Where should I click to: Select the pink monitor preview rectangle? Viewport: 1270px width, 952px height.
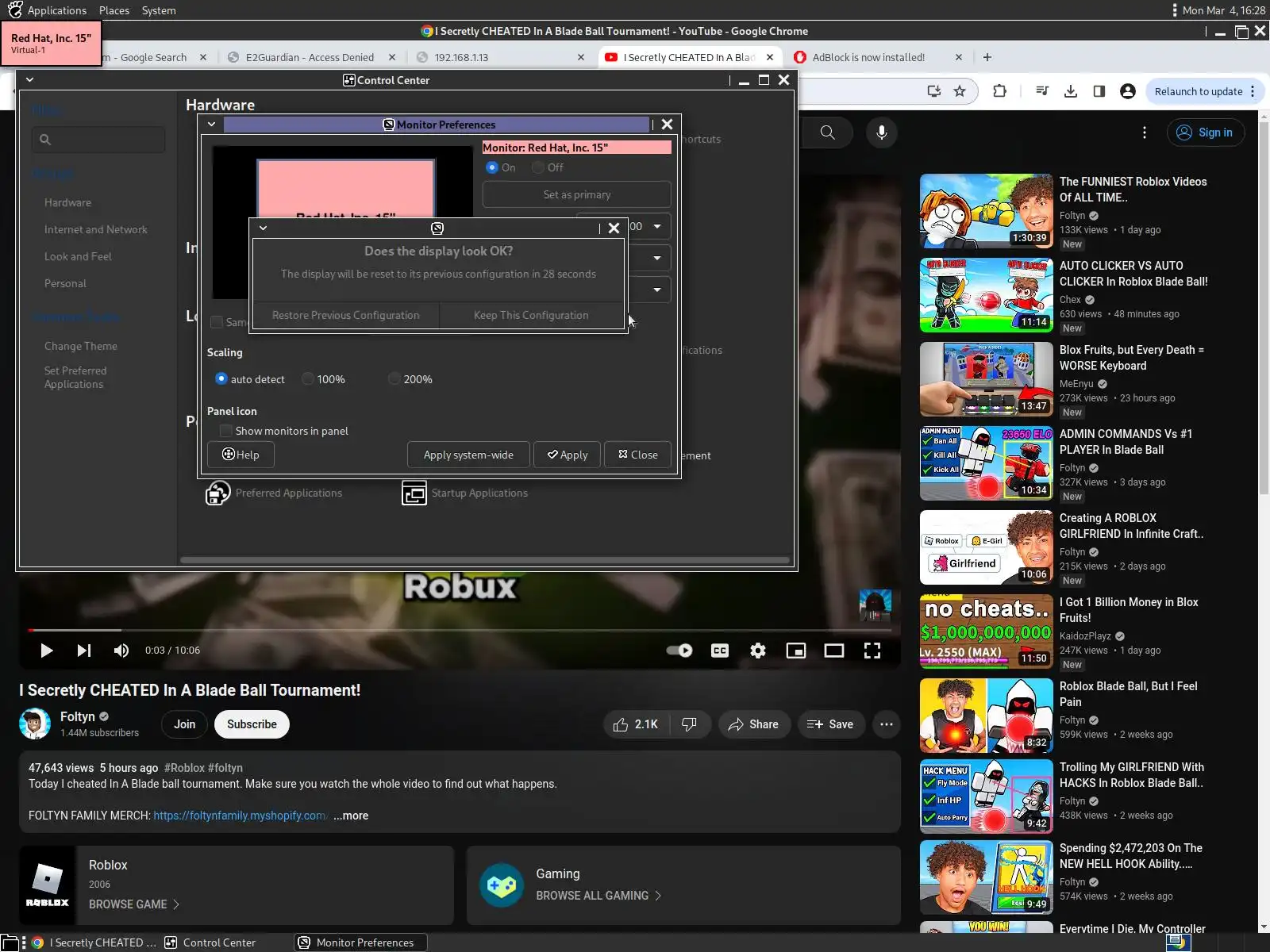click(345, 190)
